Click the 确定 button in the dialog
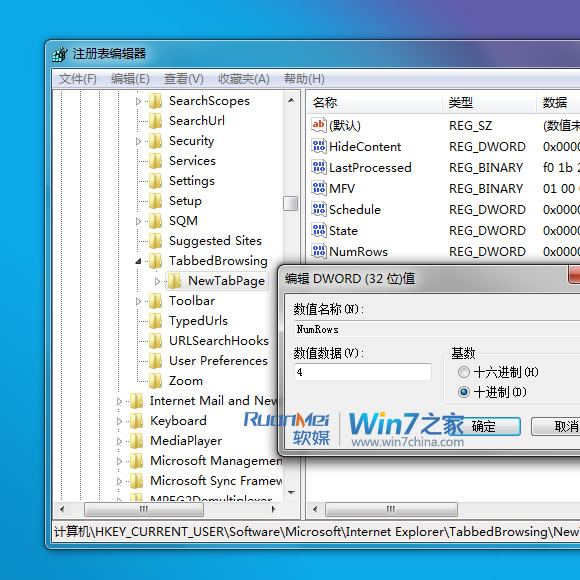Screen dimensions: 580x580 488,426
